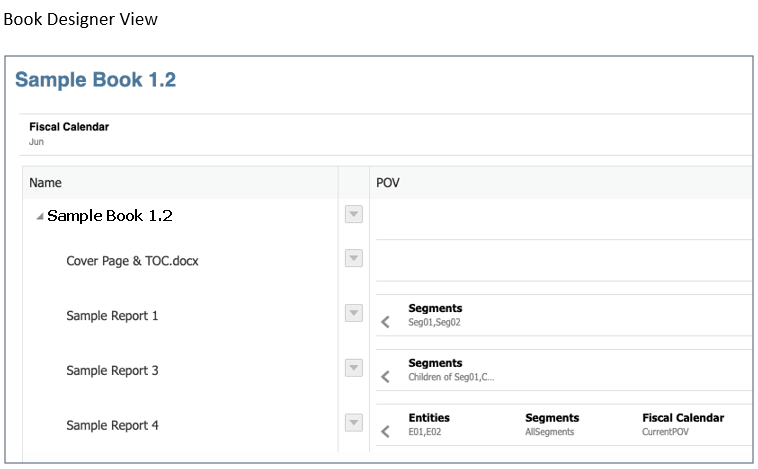Select Cover Page & TOC.docx item

[x=125, y=261]
